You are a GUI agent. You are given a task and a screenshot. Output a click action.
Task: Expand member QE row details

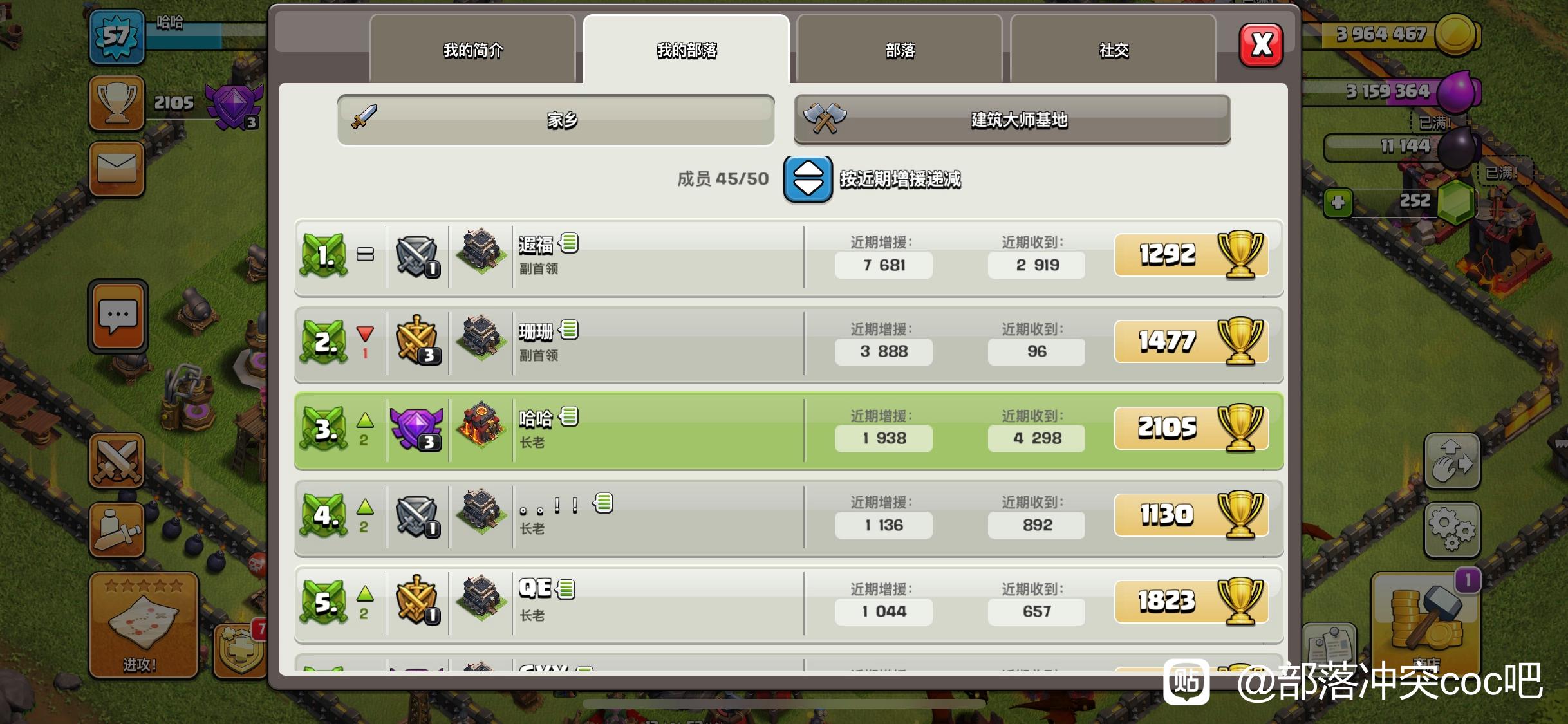(x=789, y=604)
